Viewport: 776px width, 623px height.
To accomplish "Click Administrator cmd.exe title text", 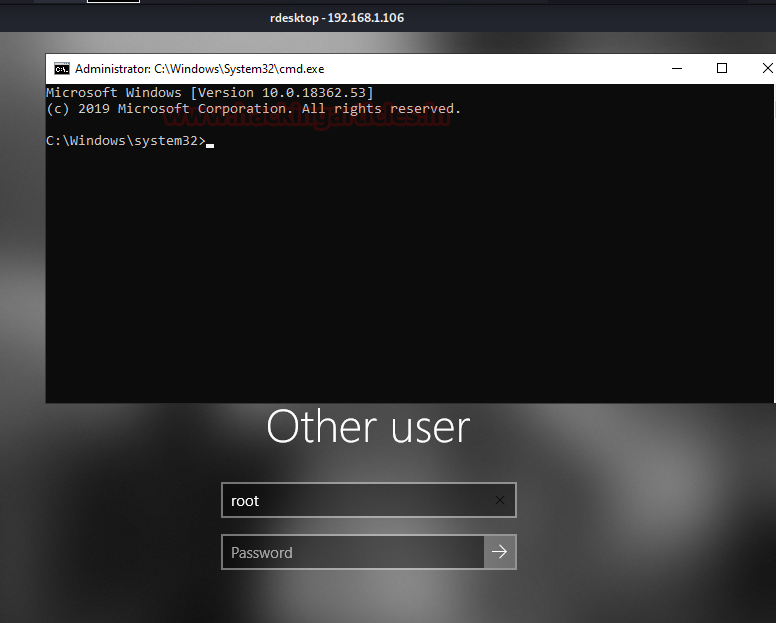I will coord(199,69).
